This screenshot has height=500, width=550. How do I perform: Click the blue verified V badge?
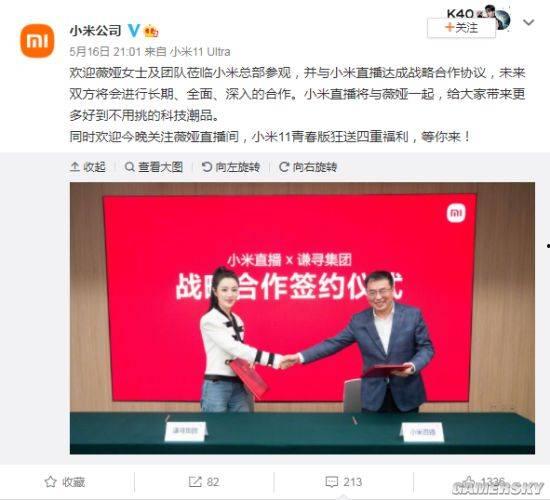[134, 31]
